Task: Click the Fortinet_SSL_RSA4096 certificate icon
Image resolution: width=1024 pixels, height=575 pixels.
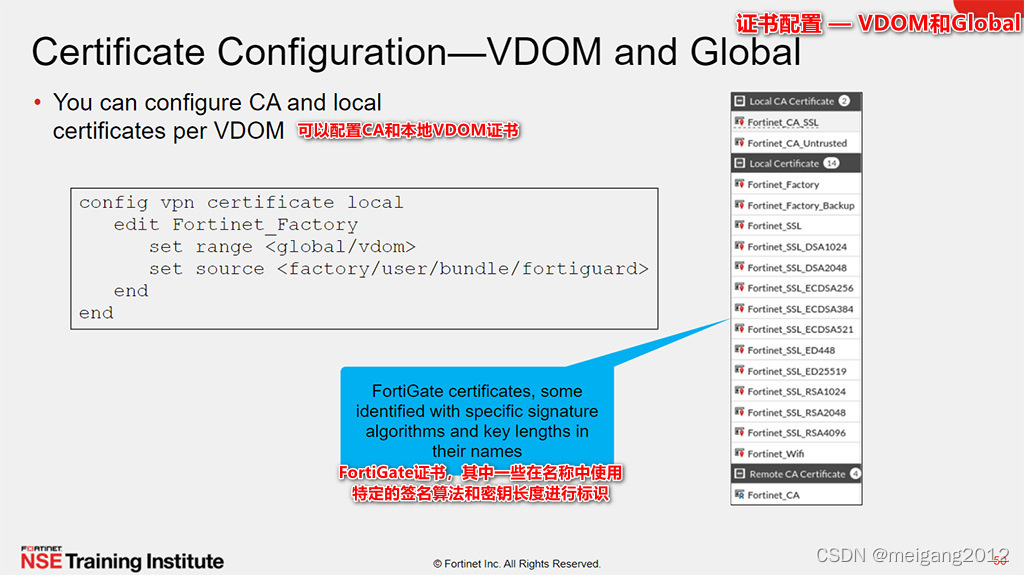Action: pos(739,433)
